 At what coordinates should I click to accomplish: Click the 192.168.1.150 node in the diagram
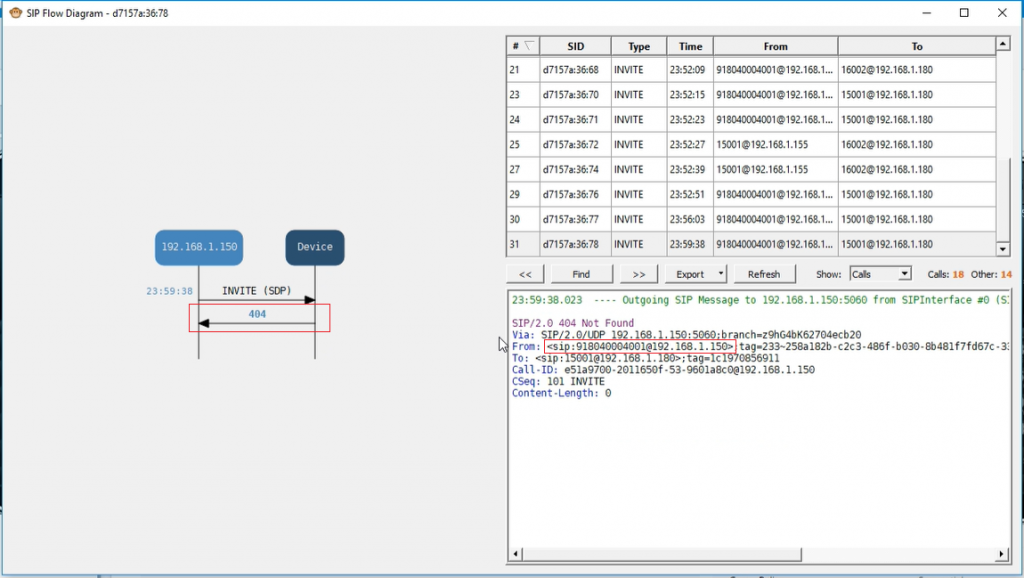pyautogui.click(x=198, y=246)
